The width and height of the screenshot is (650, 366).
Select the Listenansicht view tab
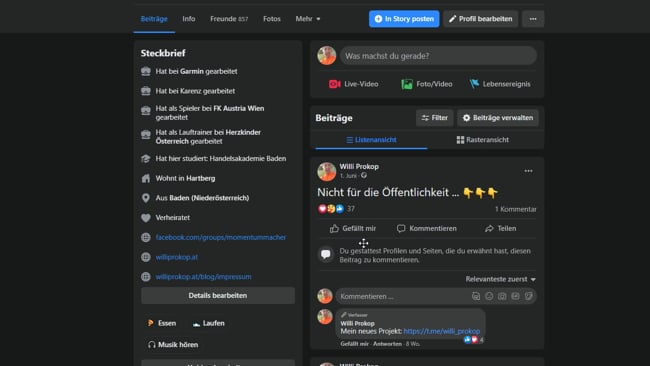(371, 140)
